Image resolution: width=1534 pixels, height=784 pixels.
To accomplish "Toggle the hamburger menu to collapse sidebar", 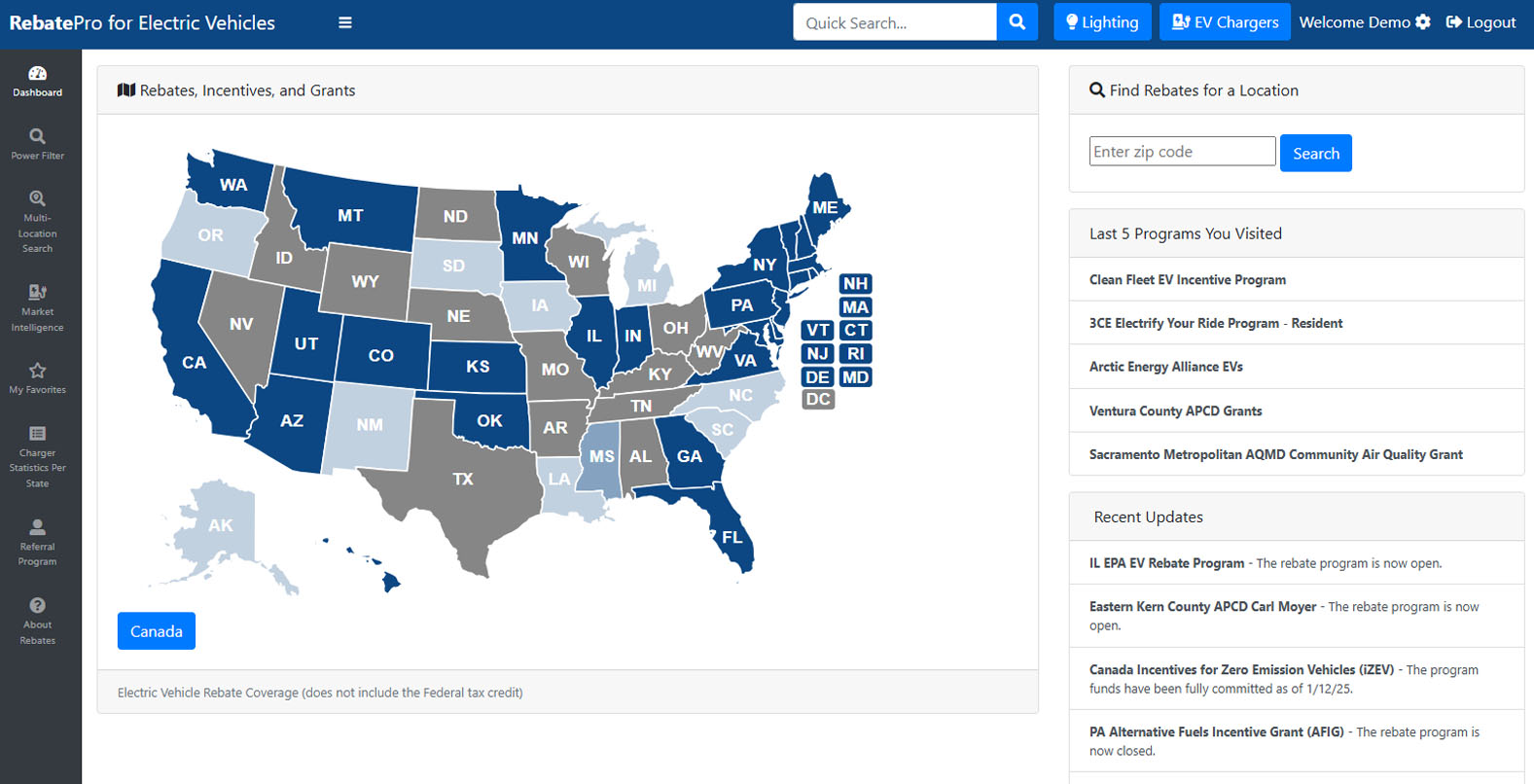I will [x=344, y=22].
